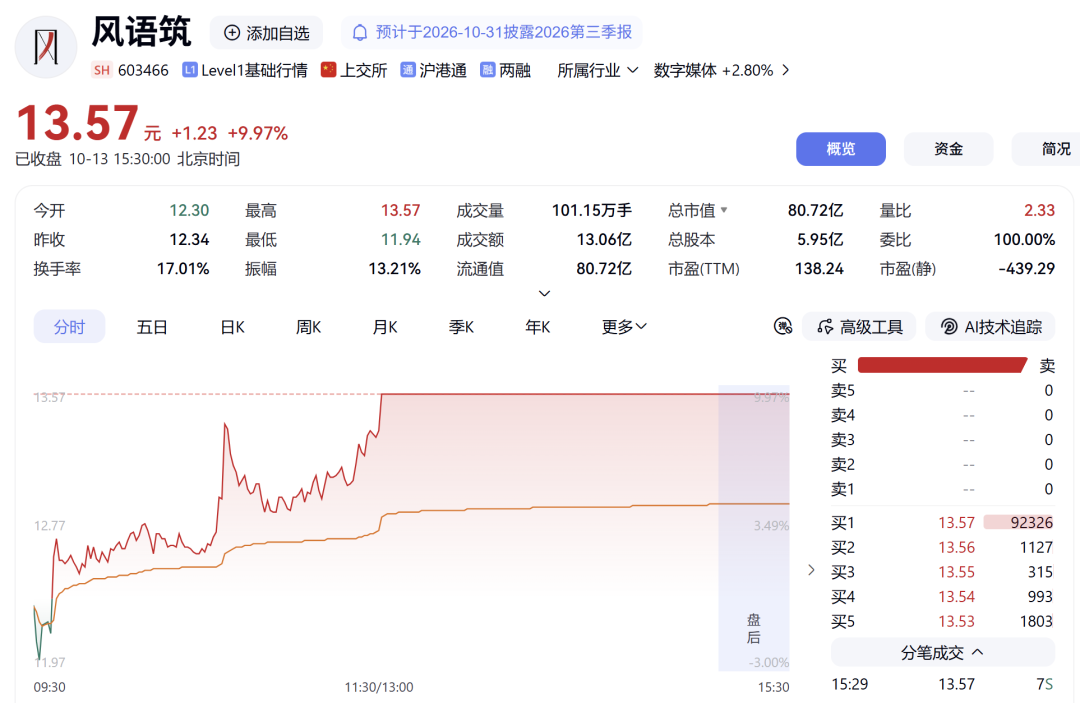Add stock via 添加自选 button

coord(267,32)
